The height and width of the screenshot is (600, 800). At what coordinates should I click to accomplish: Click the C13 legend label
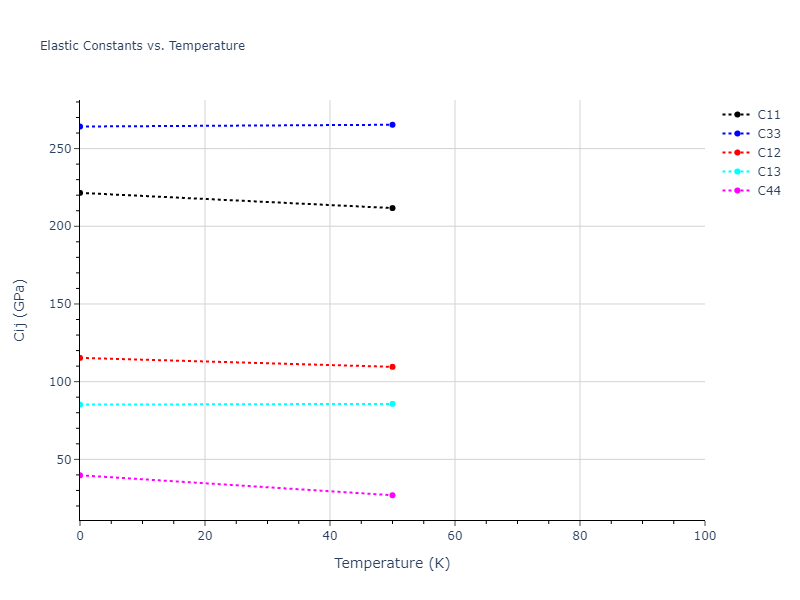pos(768,172)
